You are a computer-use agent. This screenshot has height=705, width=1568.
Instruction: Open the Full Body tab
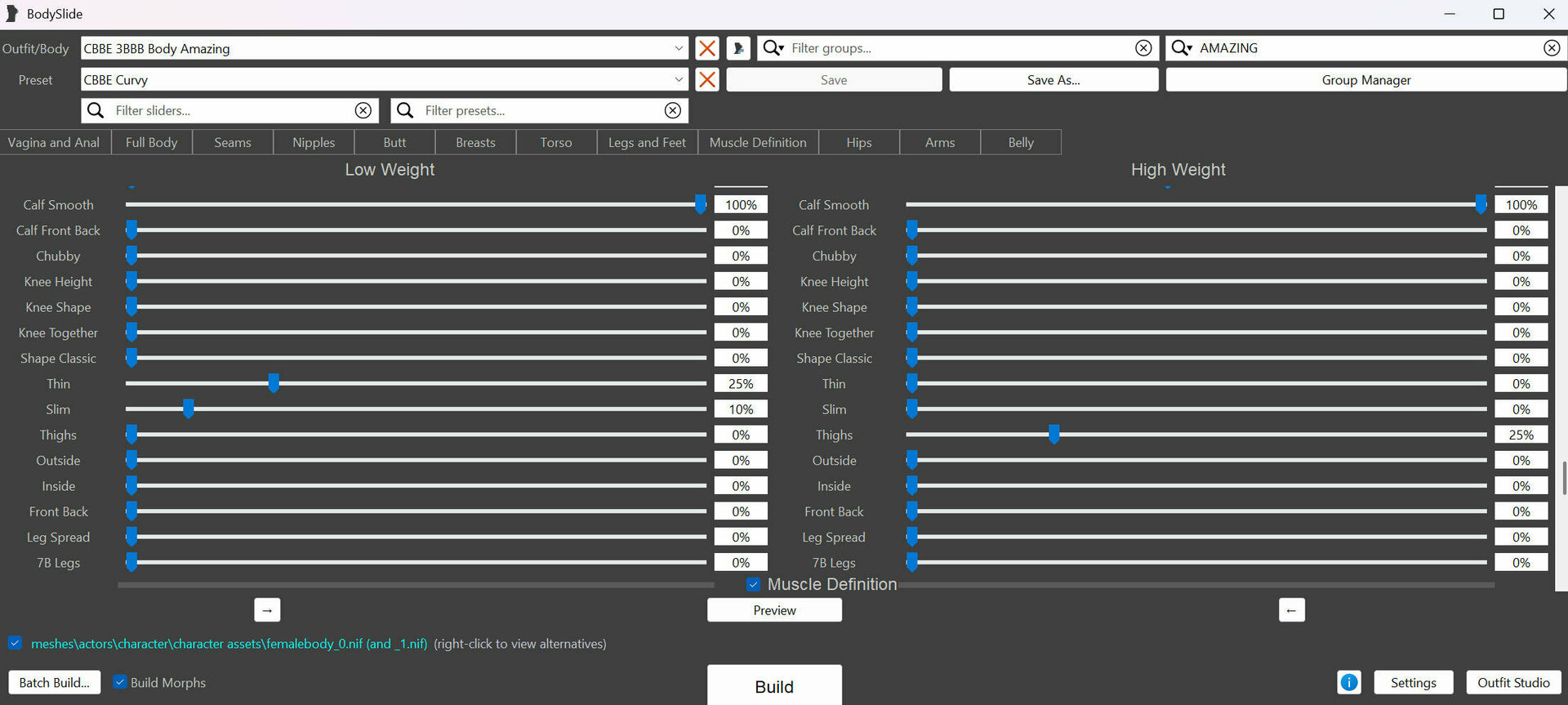click(152, 142)
